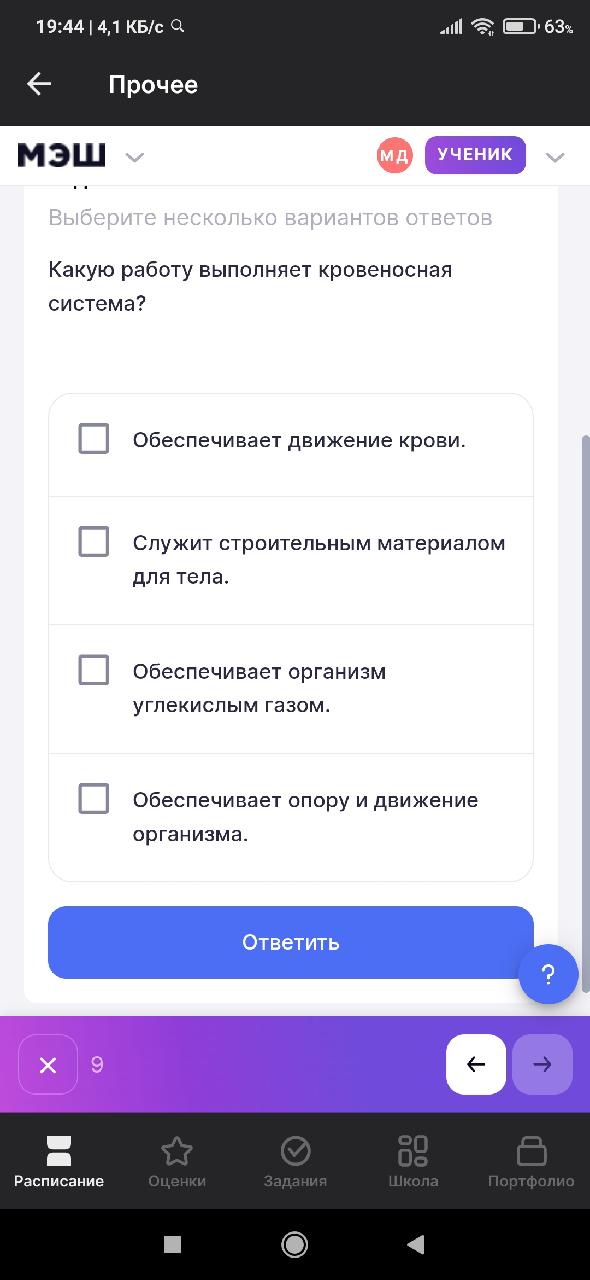Tap the back arrow beside Прочее

point(39,85)
